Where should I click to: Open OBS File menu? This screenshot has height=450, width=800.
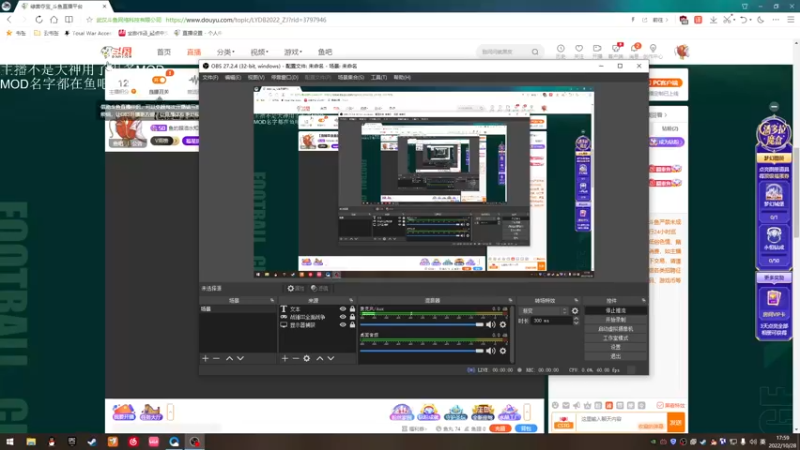tap(210, 78)
